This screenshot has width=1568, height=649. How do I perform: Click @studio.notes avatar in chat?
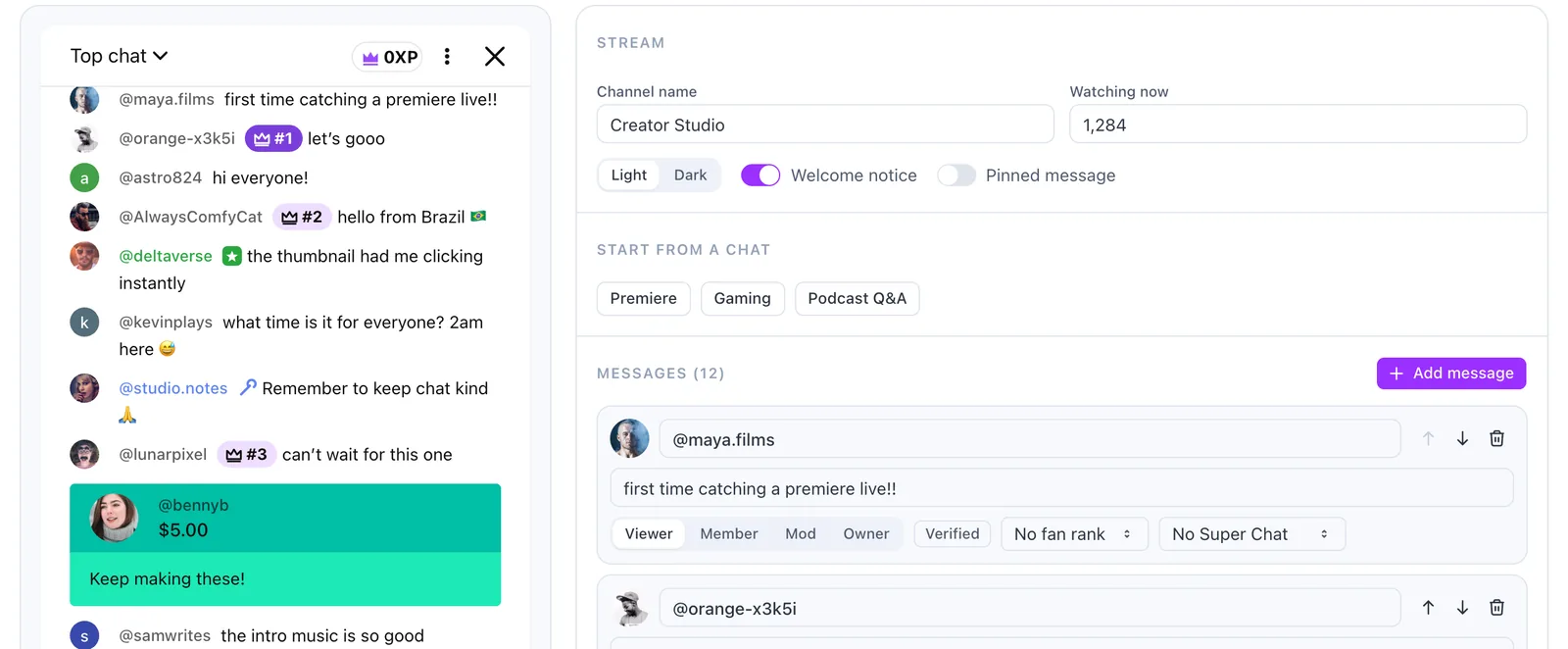[x=84, y=388]
